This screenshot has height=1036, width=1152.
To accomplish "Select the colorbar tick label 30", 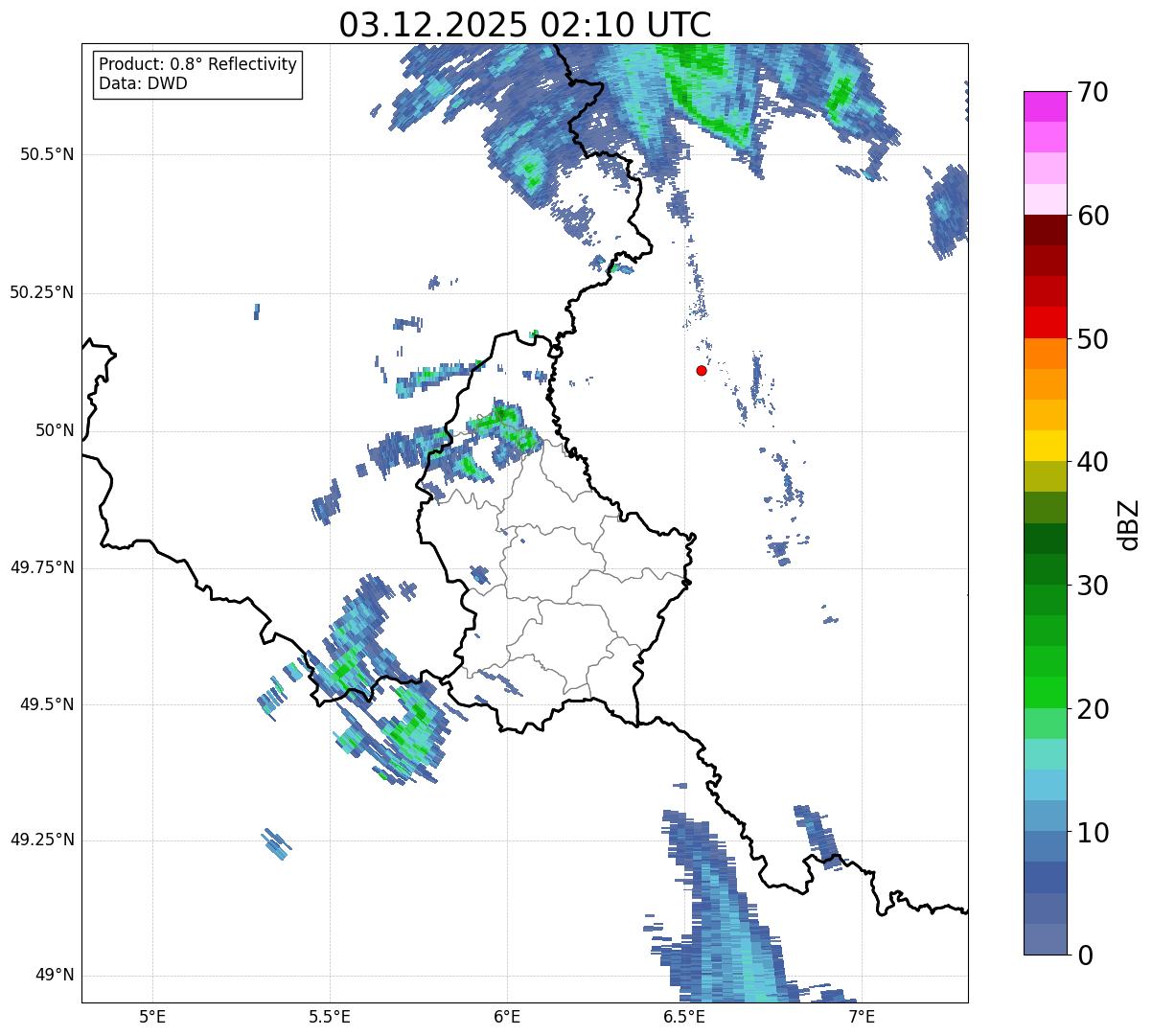I will [x=1093, y=586].
